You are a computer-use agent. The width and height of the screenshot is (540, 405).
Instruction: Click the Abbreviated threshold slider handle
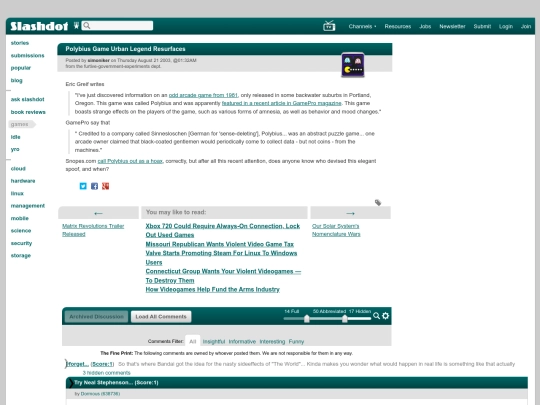[344, 319]
